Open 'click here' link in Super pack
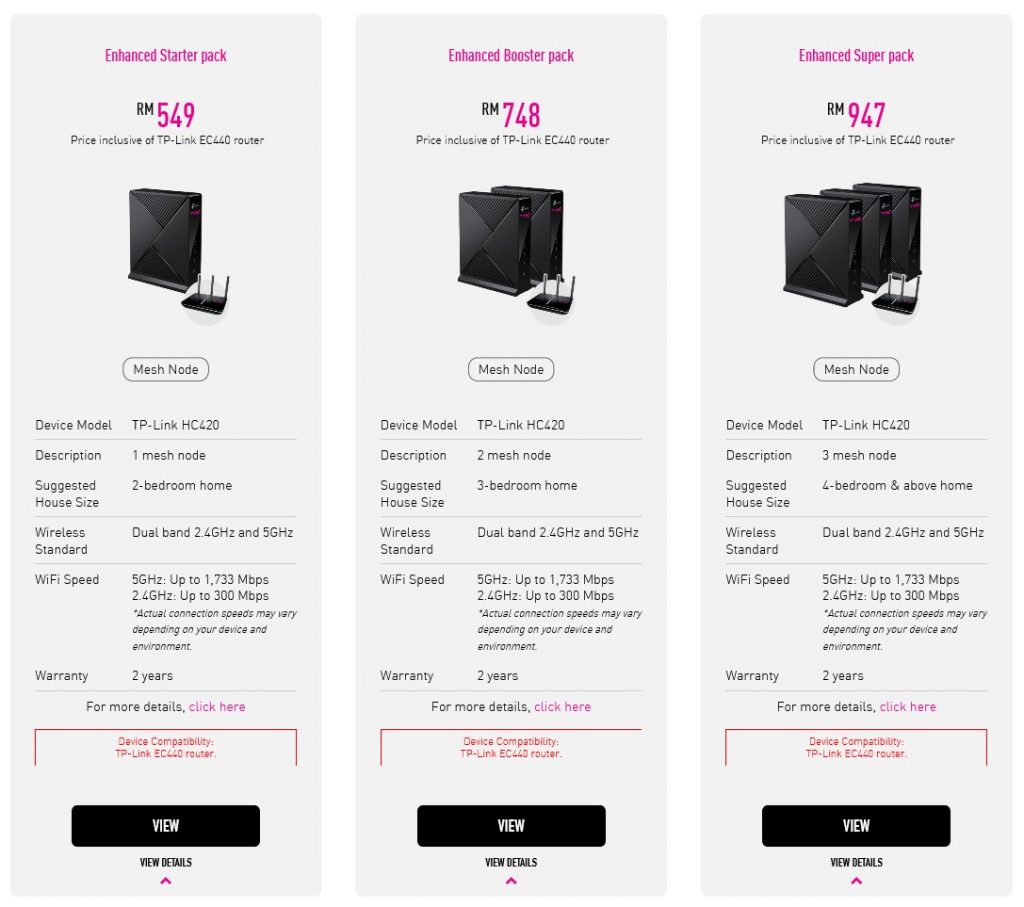The image size is (1024, 907). (x=908, y=707)
